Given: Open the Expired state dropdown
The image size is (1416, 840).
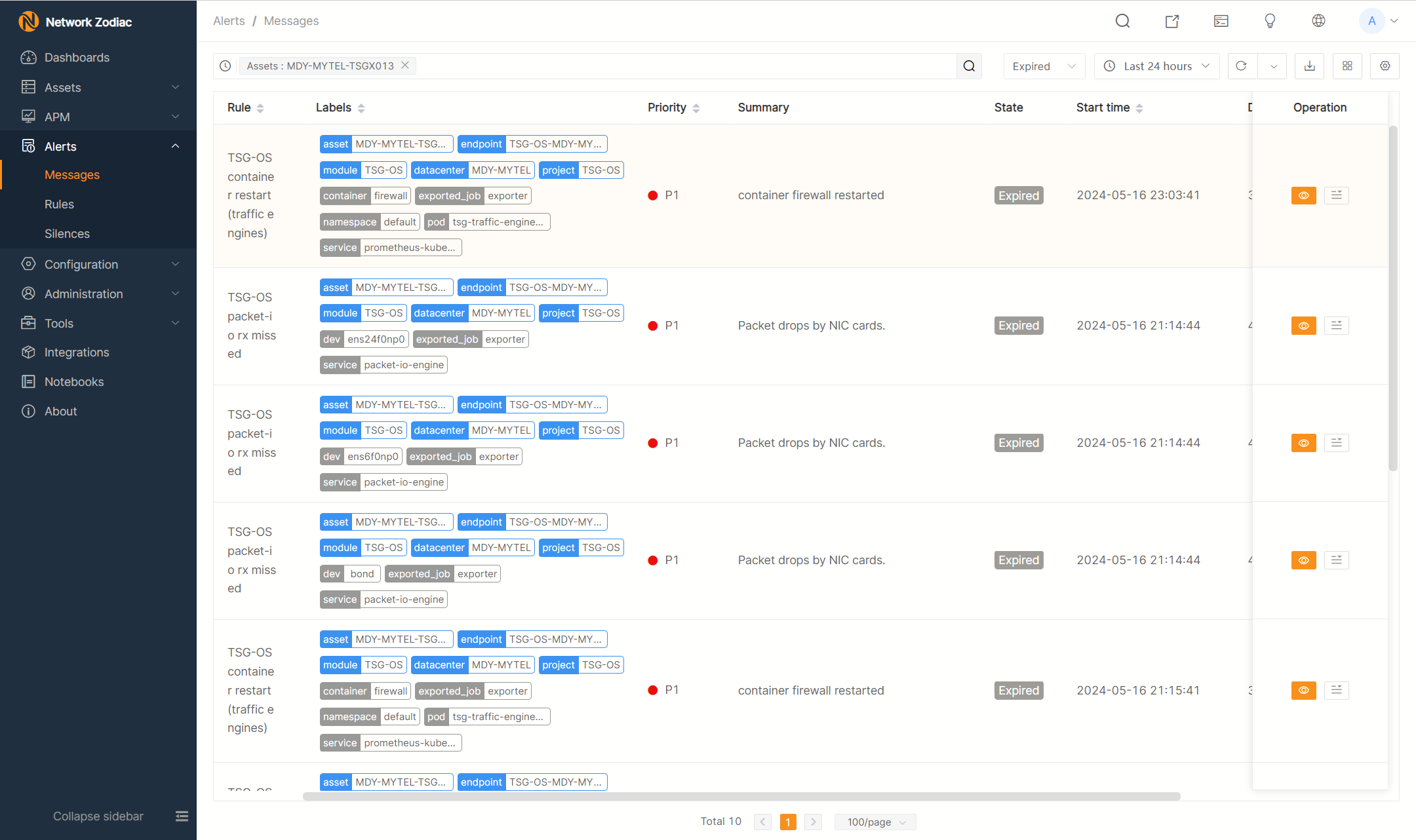Looking at the screenshot, I should pos(1044,66).
